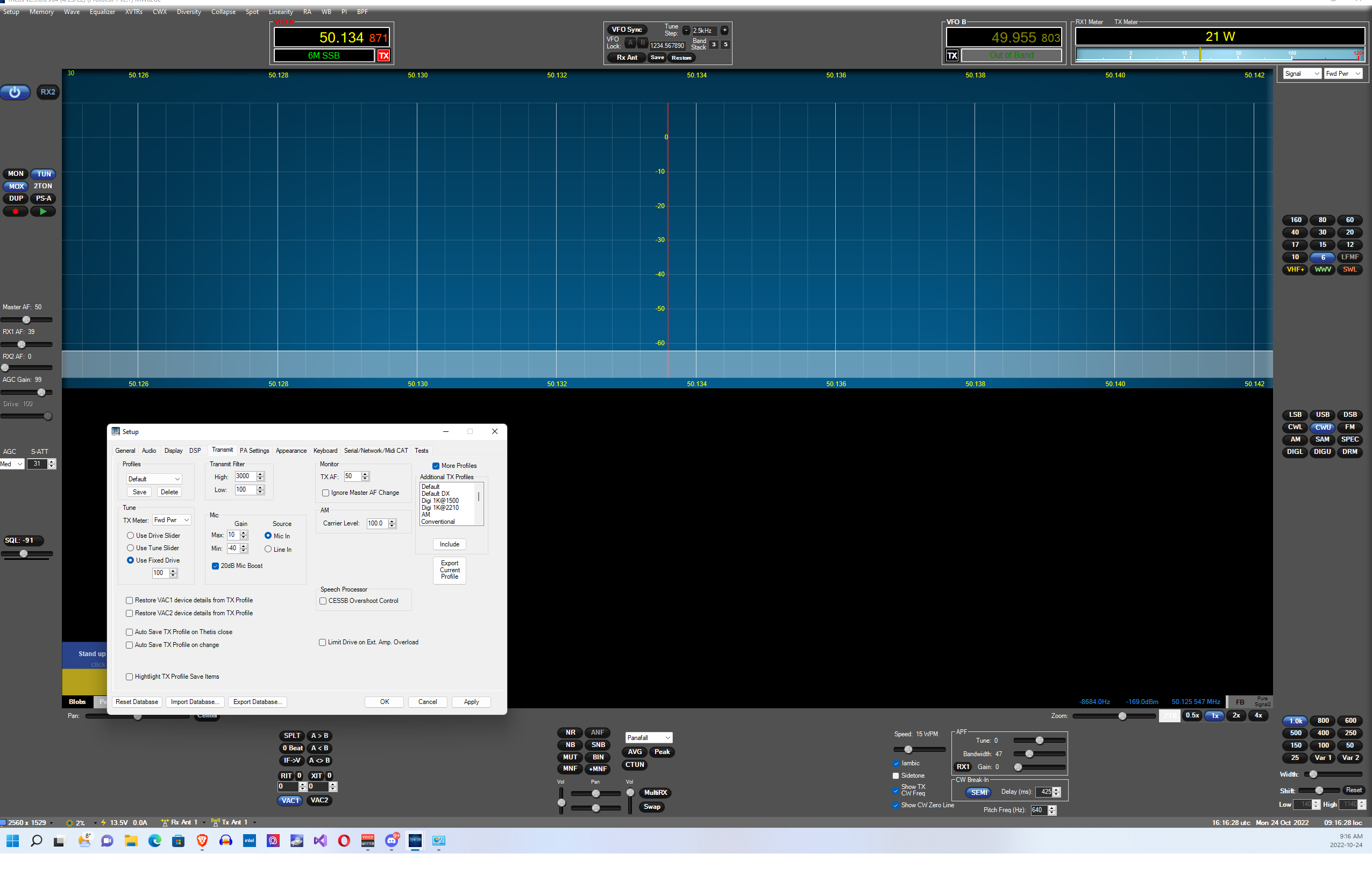The width and height of the screenshot is (1372, 882).
Task: Open the Tx Ant 1 status dropdown arrow
Action: [x=254, y=823]
